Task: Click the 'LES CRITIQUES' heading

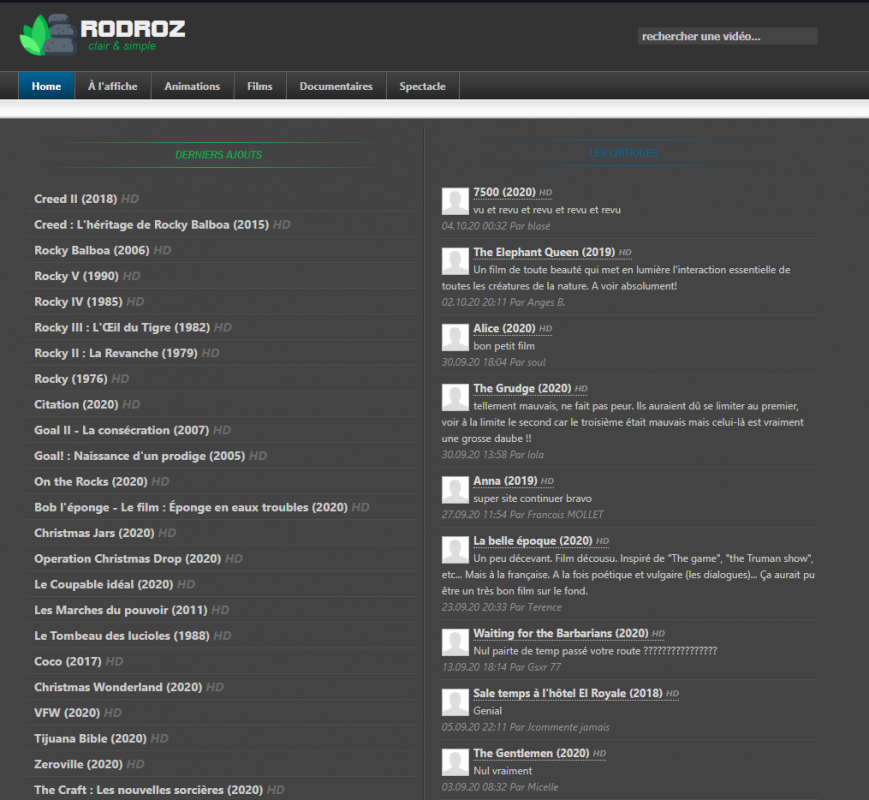Action: pos(623,153)
